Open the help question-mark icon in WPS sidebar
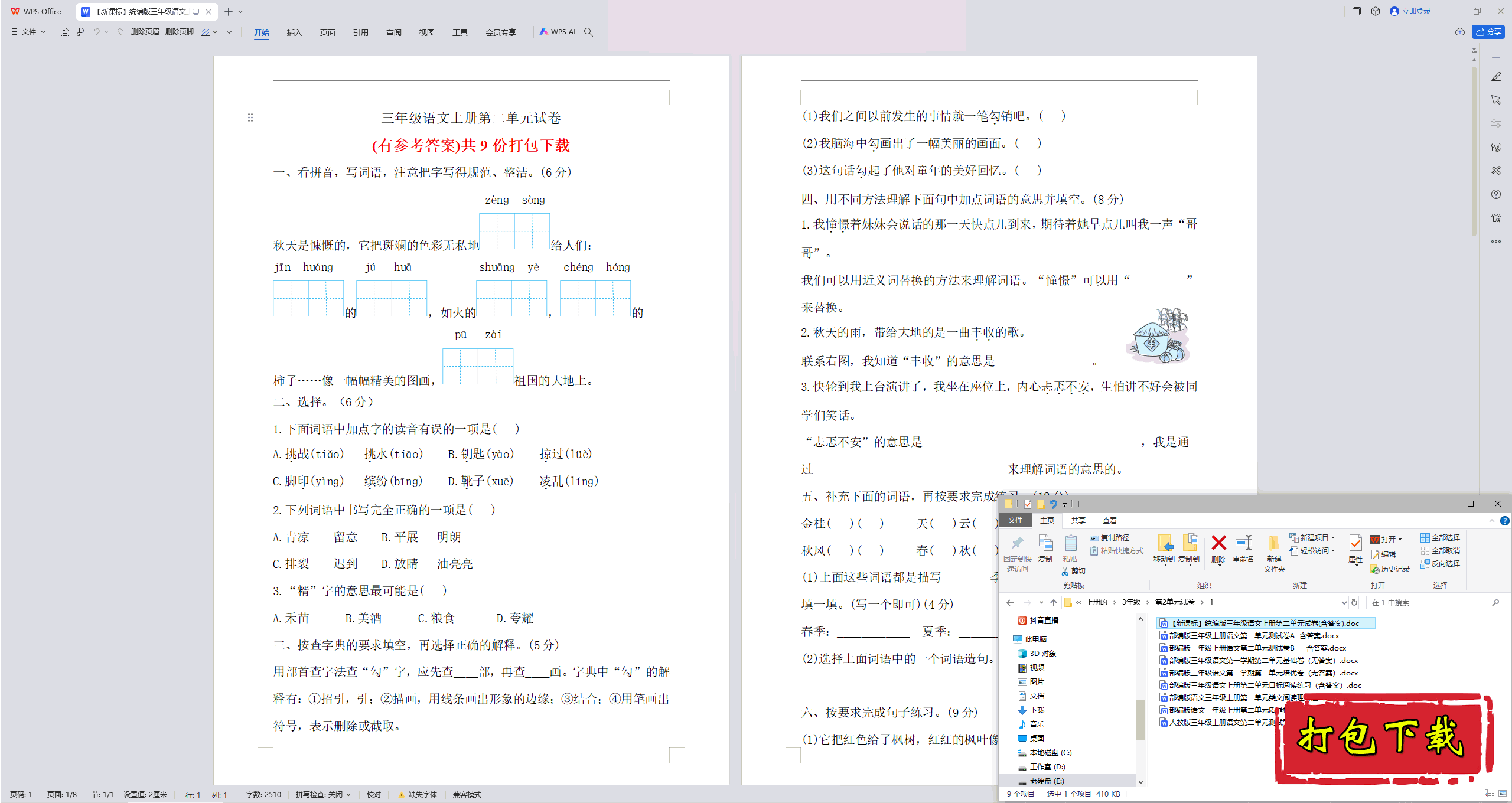The height and width of the screenshot is (803, 1512). coord(1496,194)
